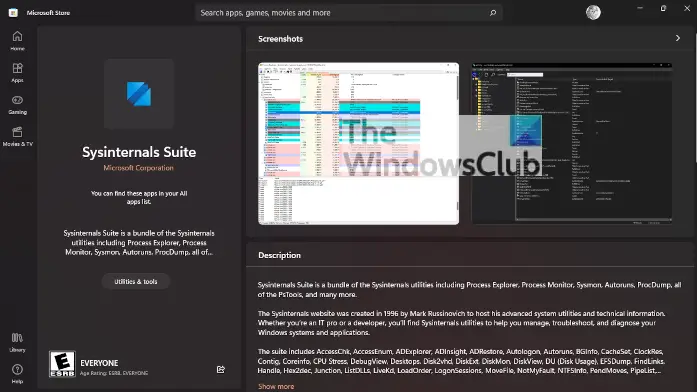Open Help from the sidebar

point(17,374)
